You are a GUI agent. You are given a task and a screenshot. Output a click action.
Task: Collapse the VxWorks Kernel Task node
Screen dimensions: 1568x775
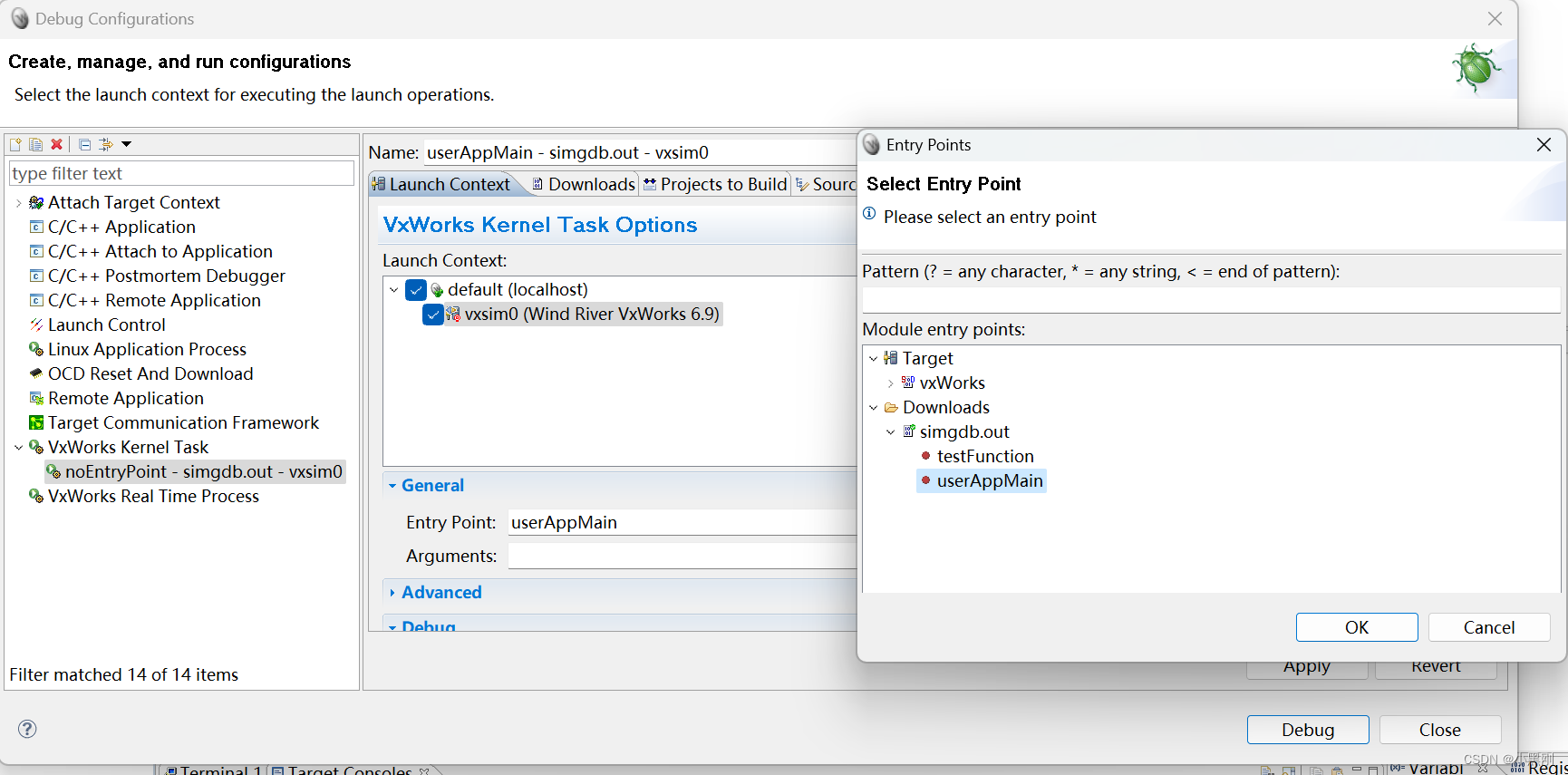pyautogui.click(x=18, y=448)
